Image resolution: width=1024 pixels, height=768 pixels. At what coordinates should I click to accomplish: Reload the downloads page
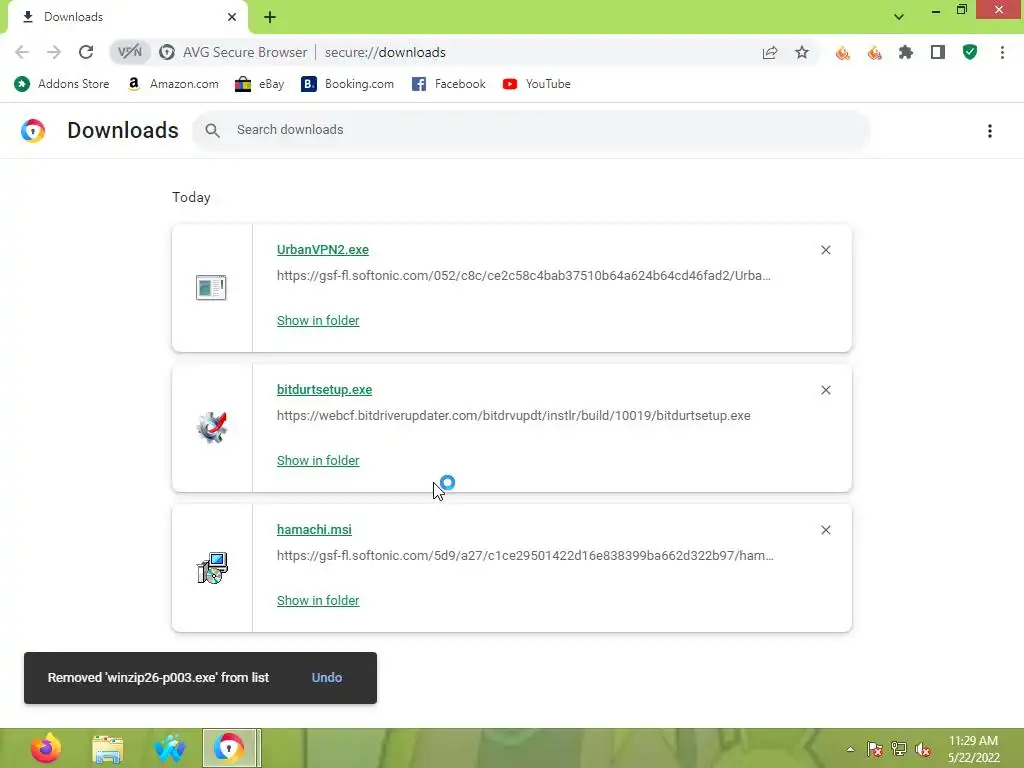coord(86,52)
